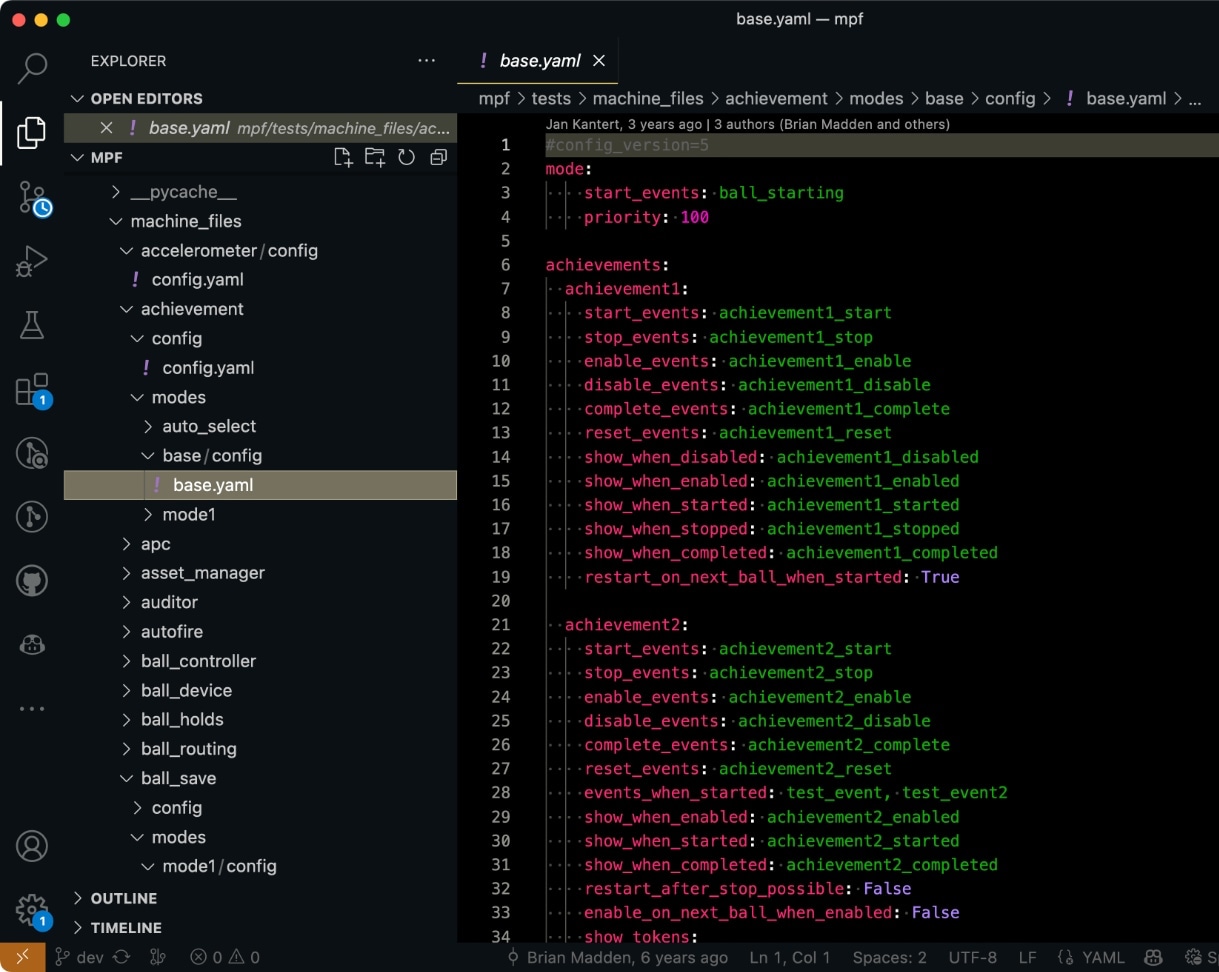Collapse all folders in explorer
The image size is (1219, 972).
click(x=438, y=157)
